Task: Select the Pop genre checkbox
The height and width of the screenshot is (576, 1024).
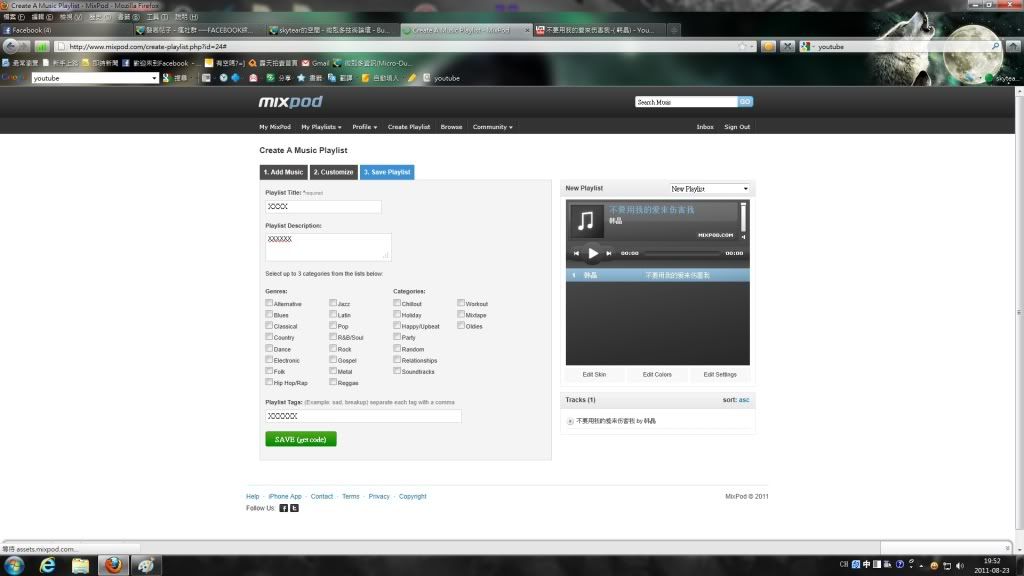Action: pyautogui.click(x=333, y=325)
